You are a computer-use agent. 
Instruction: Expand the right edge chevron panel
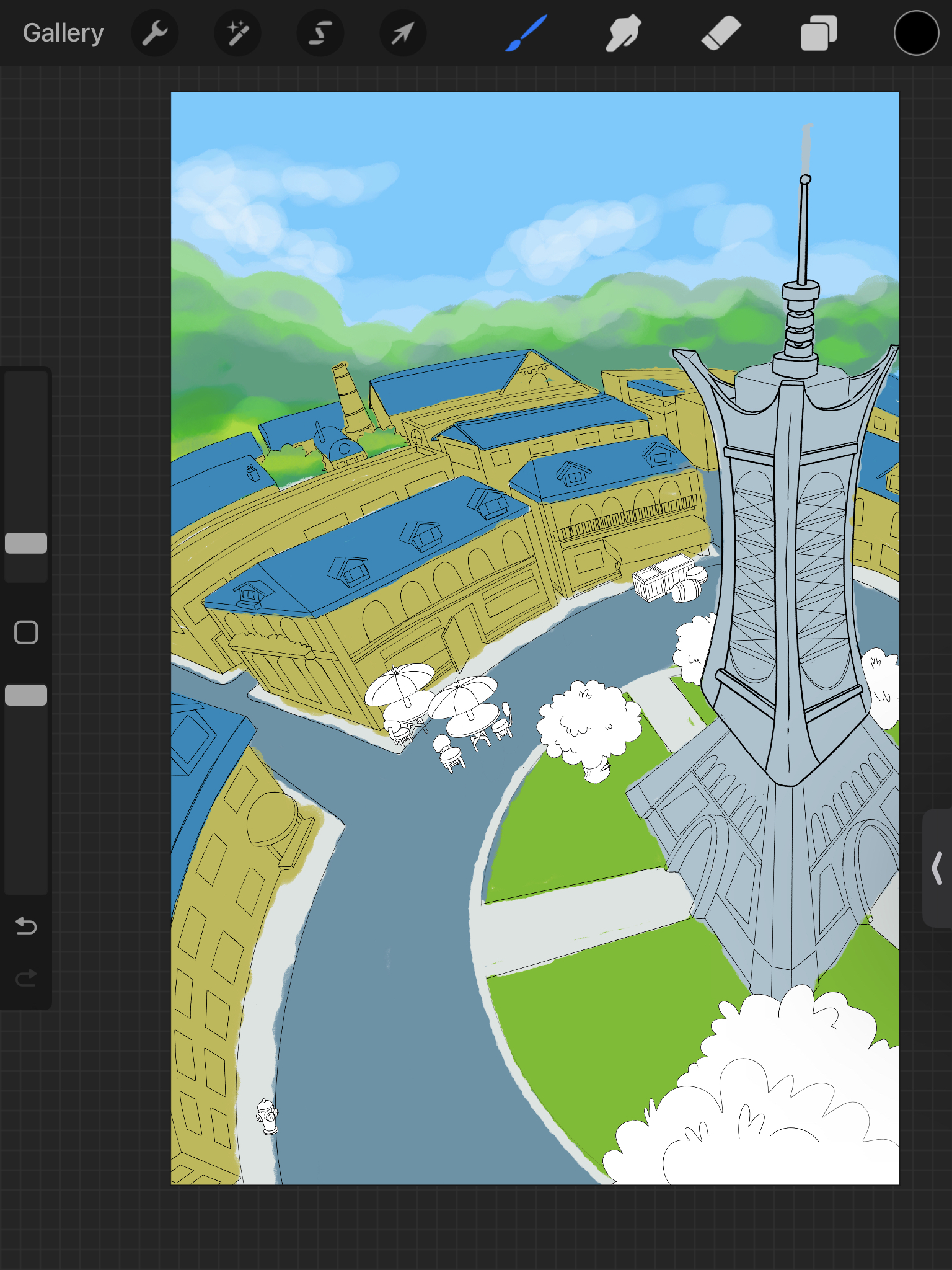coord(937,868)
